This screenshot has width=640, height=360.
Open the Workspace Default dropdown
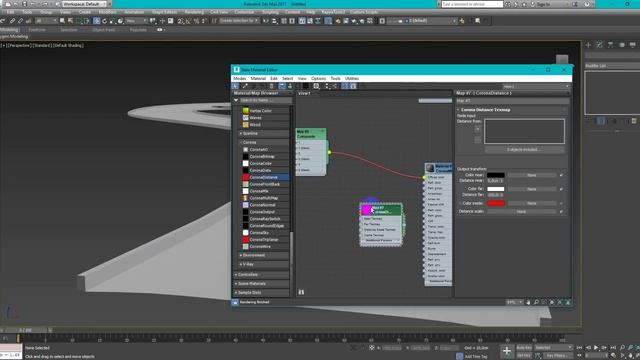(x=84, y=4)
